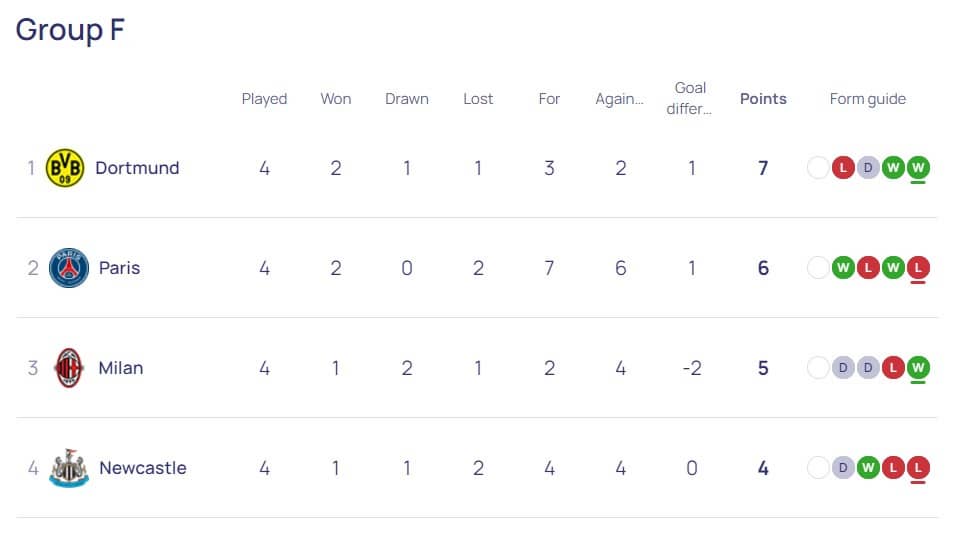The height and width of the screenshot is (538, 958).
Task: Click the AC Milan club crest
Action: pyautogui.click(x=68, y=368)
